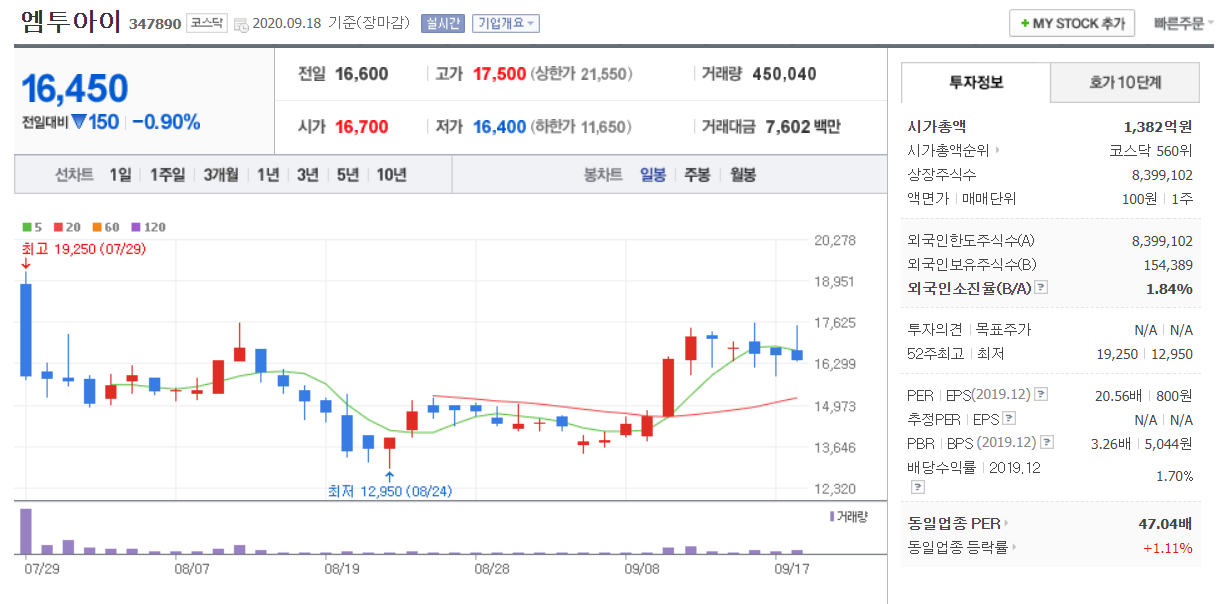Select the 1주일 line chart period
This screenshot has width=1227, height=604.
coord(167,175)
